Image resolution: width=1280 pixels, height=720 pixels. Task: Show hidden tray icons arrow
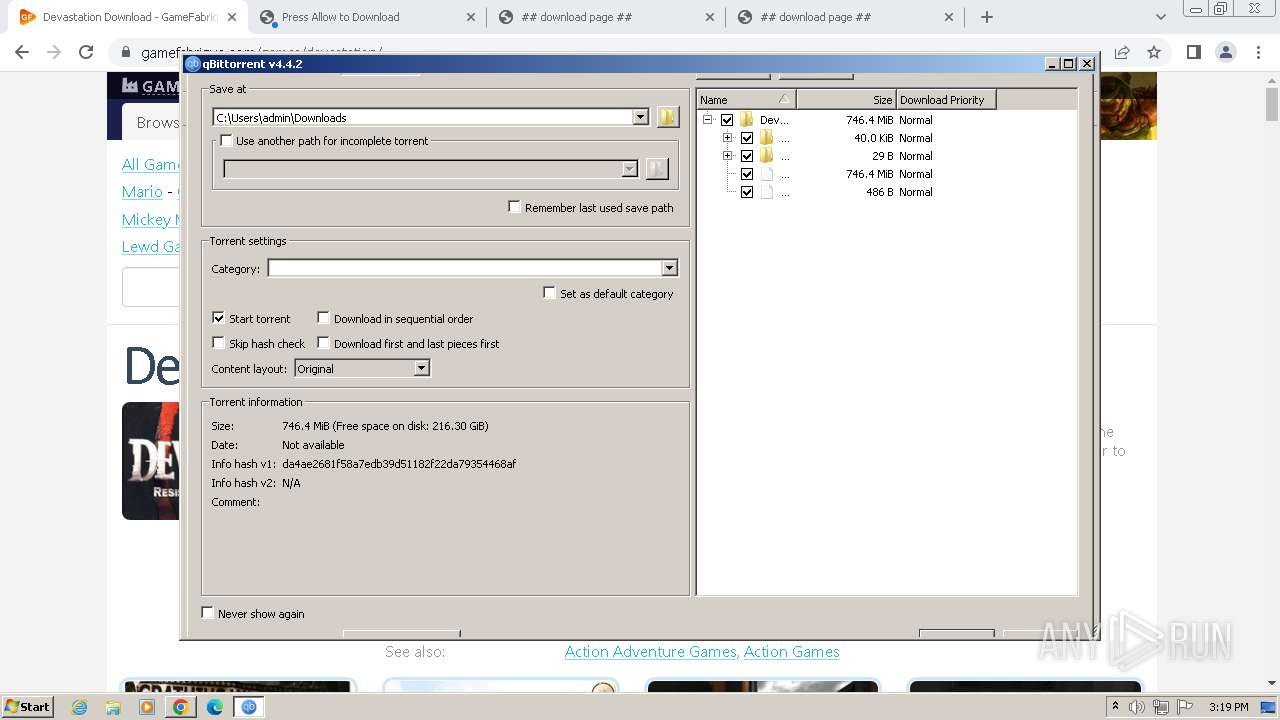tap(1115, 706)
